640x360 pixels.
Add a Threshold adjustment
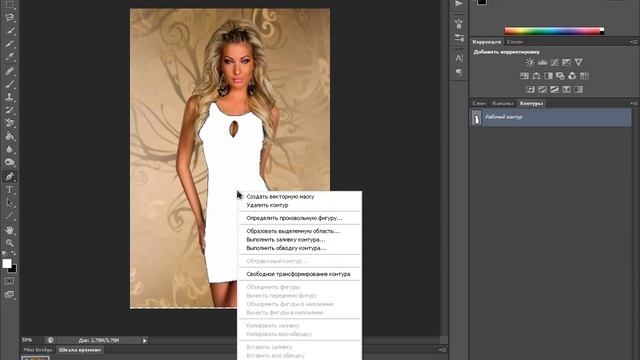pos(554,89)
